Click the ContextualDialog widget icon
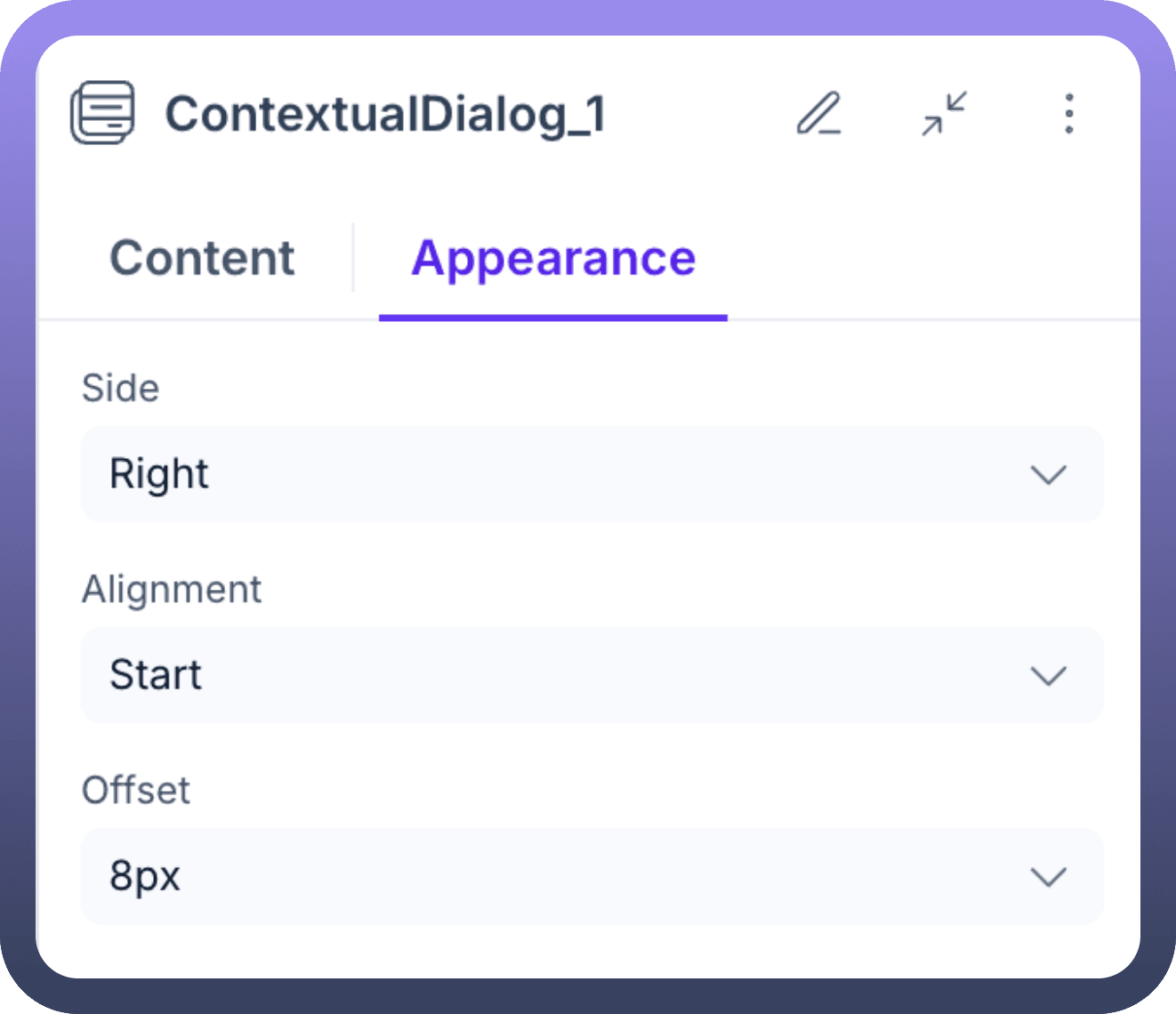Image resolution: width=1176 pixels, height=1014 pixels. [103, 113]
